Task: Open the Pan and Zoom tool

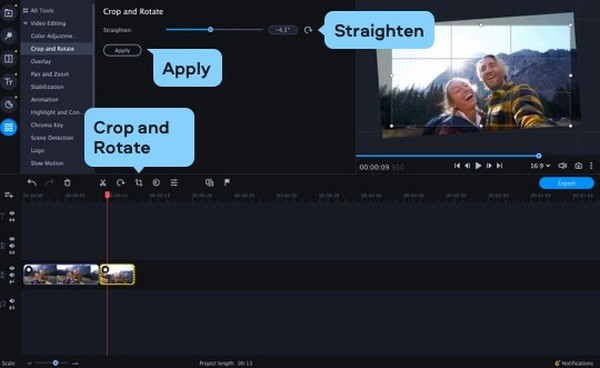Action: coord(50,74)
